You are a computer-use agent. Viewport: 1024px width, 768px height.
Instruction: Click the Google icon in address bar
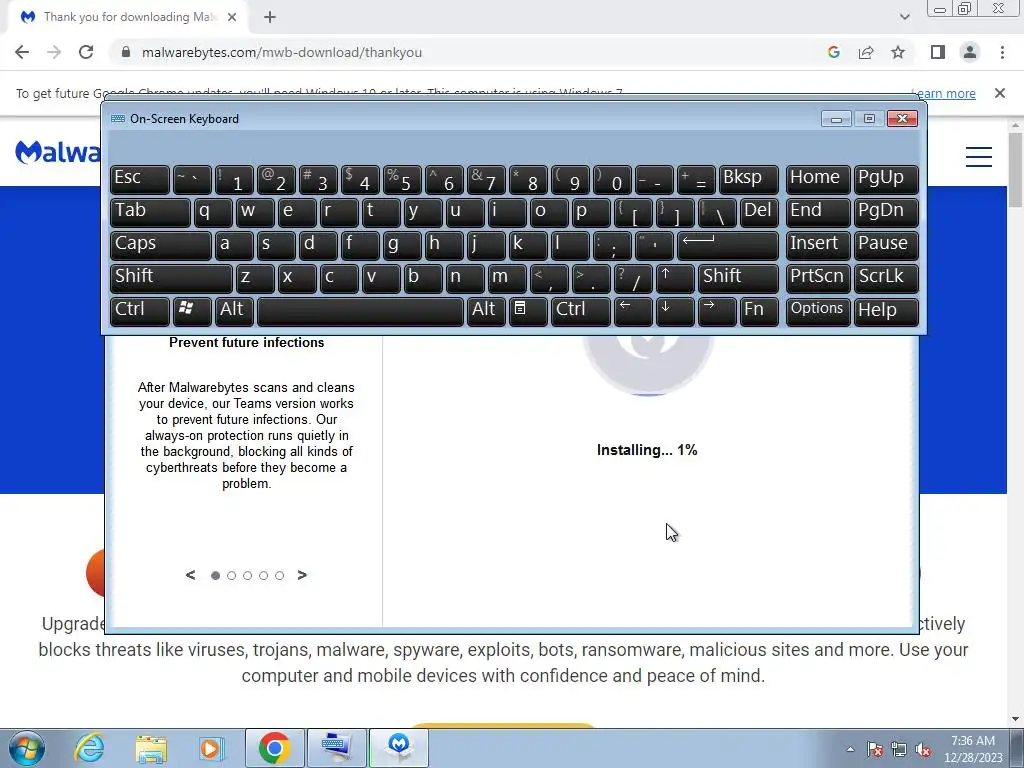tap(833, 52)
